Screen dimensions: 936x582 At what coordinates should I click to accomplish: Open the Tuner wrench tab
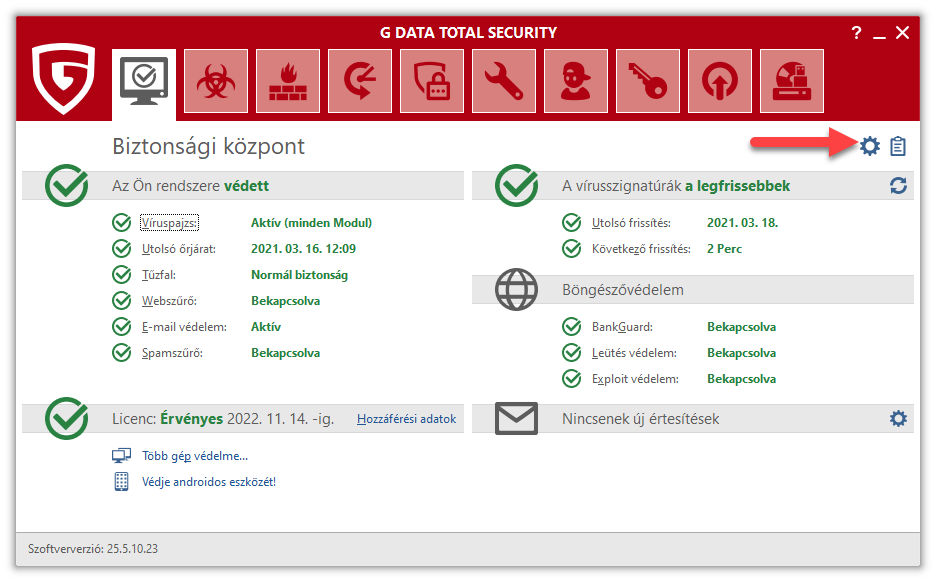pyautogui.click(x=504, y=81)
